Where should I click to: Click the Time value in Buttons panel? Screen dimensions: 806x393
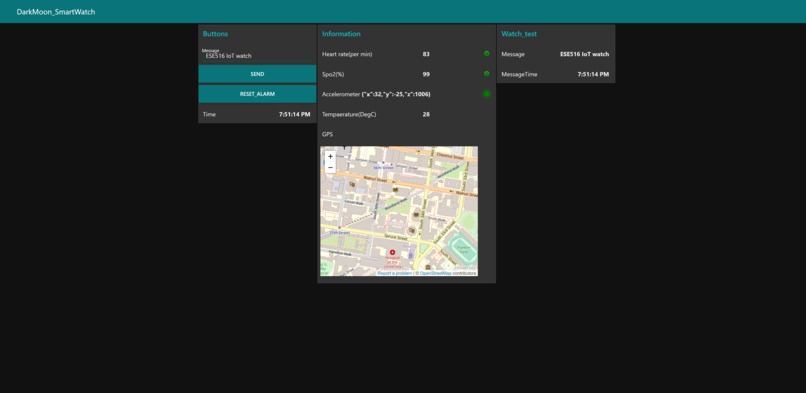click(x=295, y=115)
